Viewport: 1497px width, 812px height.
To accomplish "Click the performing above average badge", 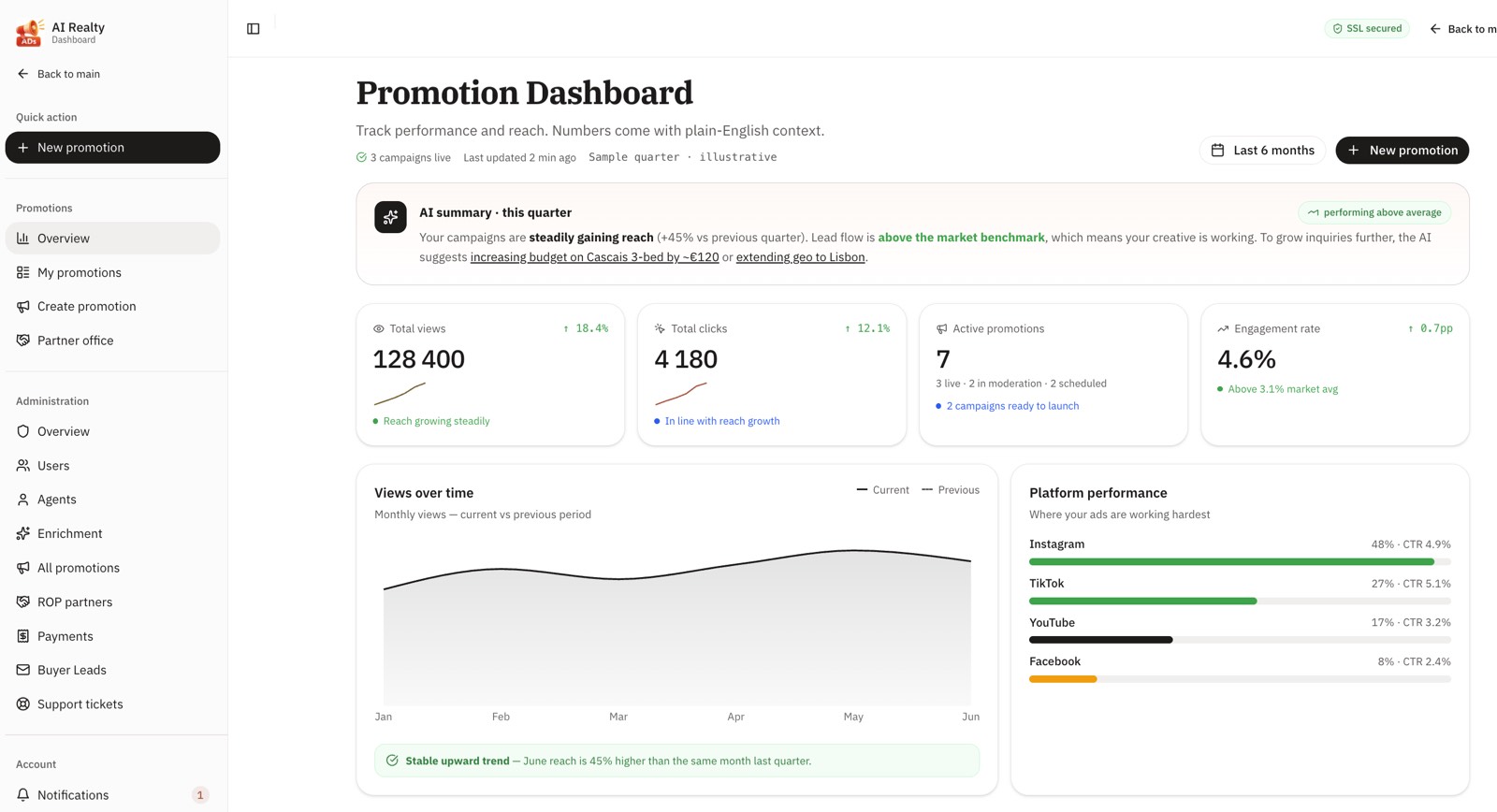I will click(x=1374, y=212).
